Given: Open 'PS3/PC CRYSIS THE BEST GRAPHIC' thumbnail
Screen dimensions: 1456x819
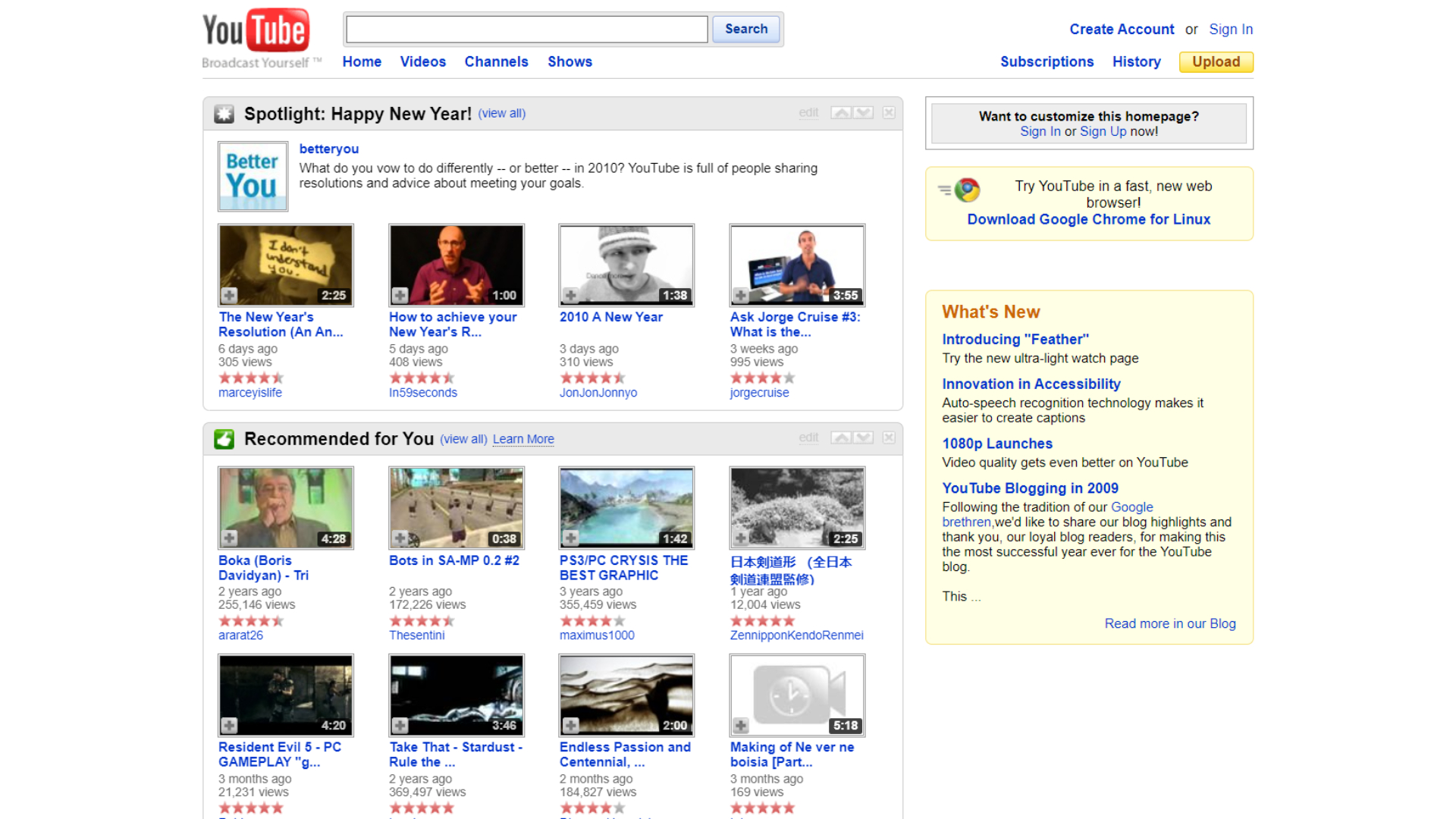Looking at the screenshot, I should (626, 508).
